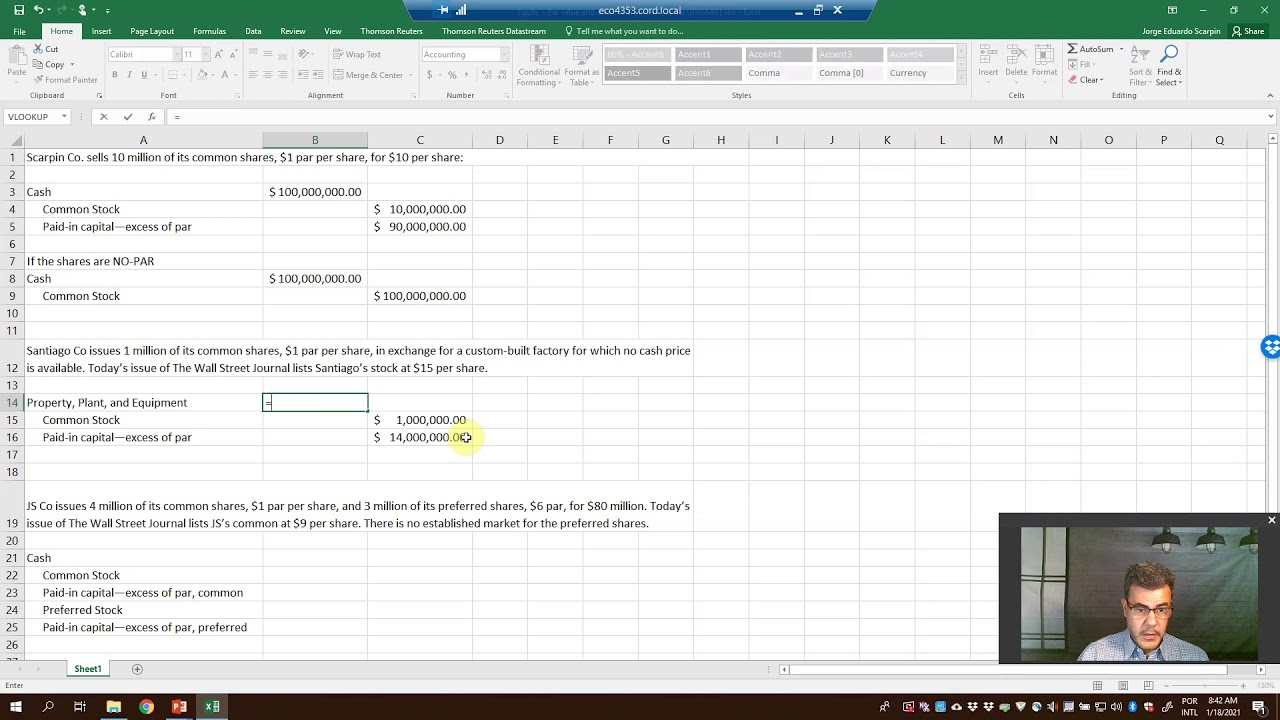Expand the Merge & Center options arrow
Viewport: 1280px width, 720px height.
pos(411,75)
